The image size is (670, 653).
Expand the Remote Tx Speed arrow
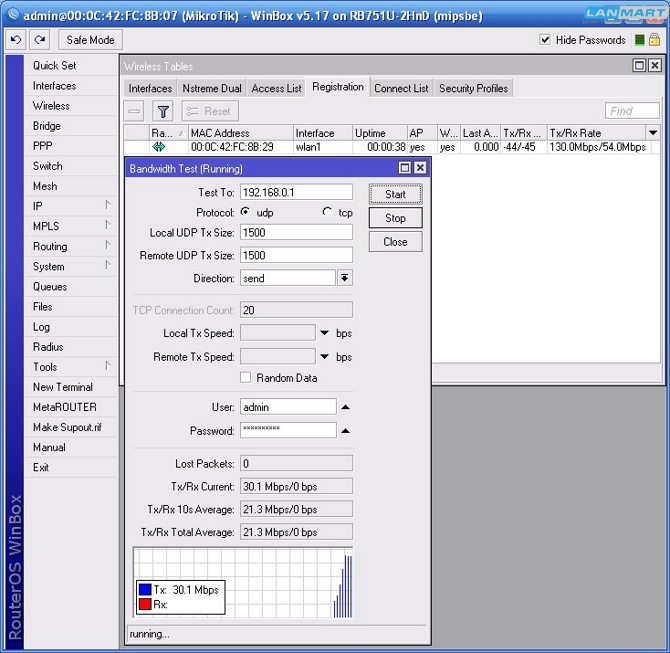pyautogui.click(x=325, y=356)
